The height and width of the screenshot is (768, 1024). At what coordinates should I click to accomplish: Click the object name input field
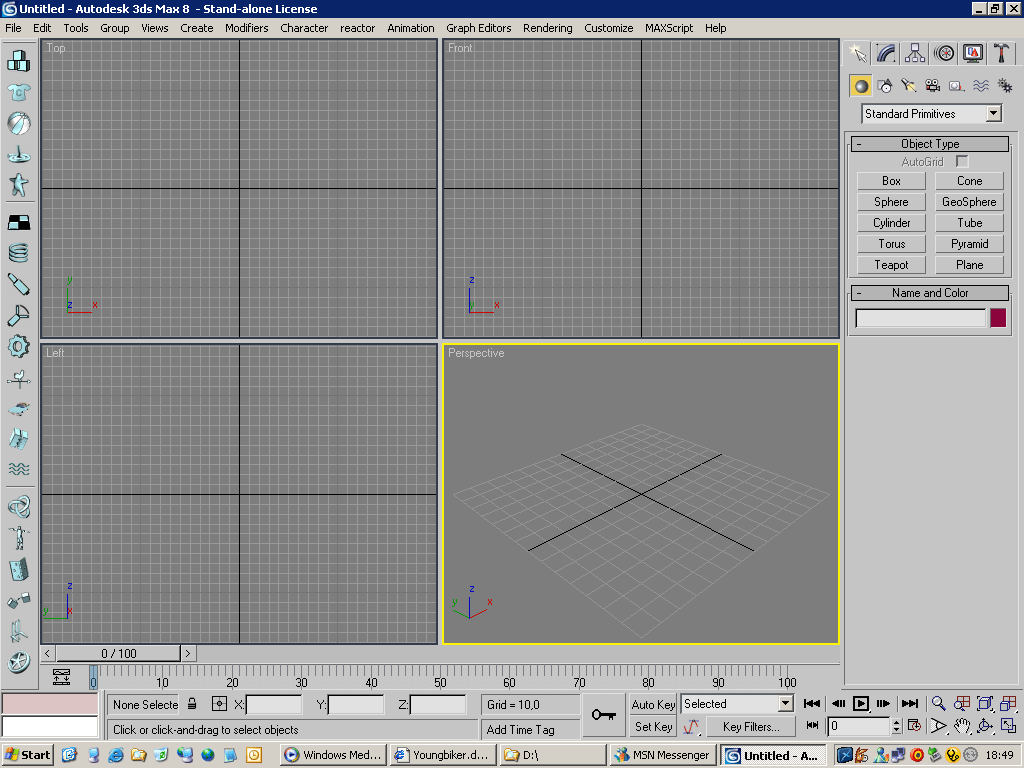(921, 318)
